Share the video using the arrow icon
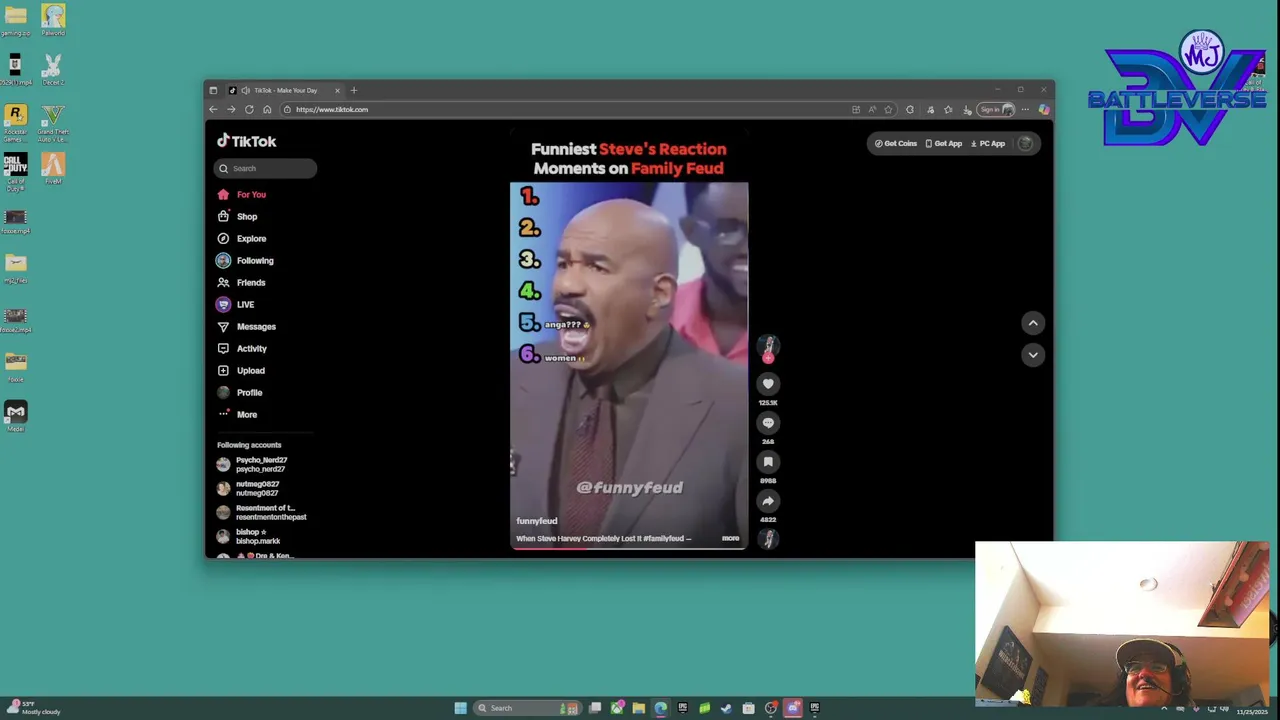The width and height of the screenshot is (1280, 720). coord(768,501)
